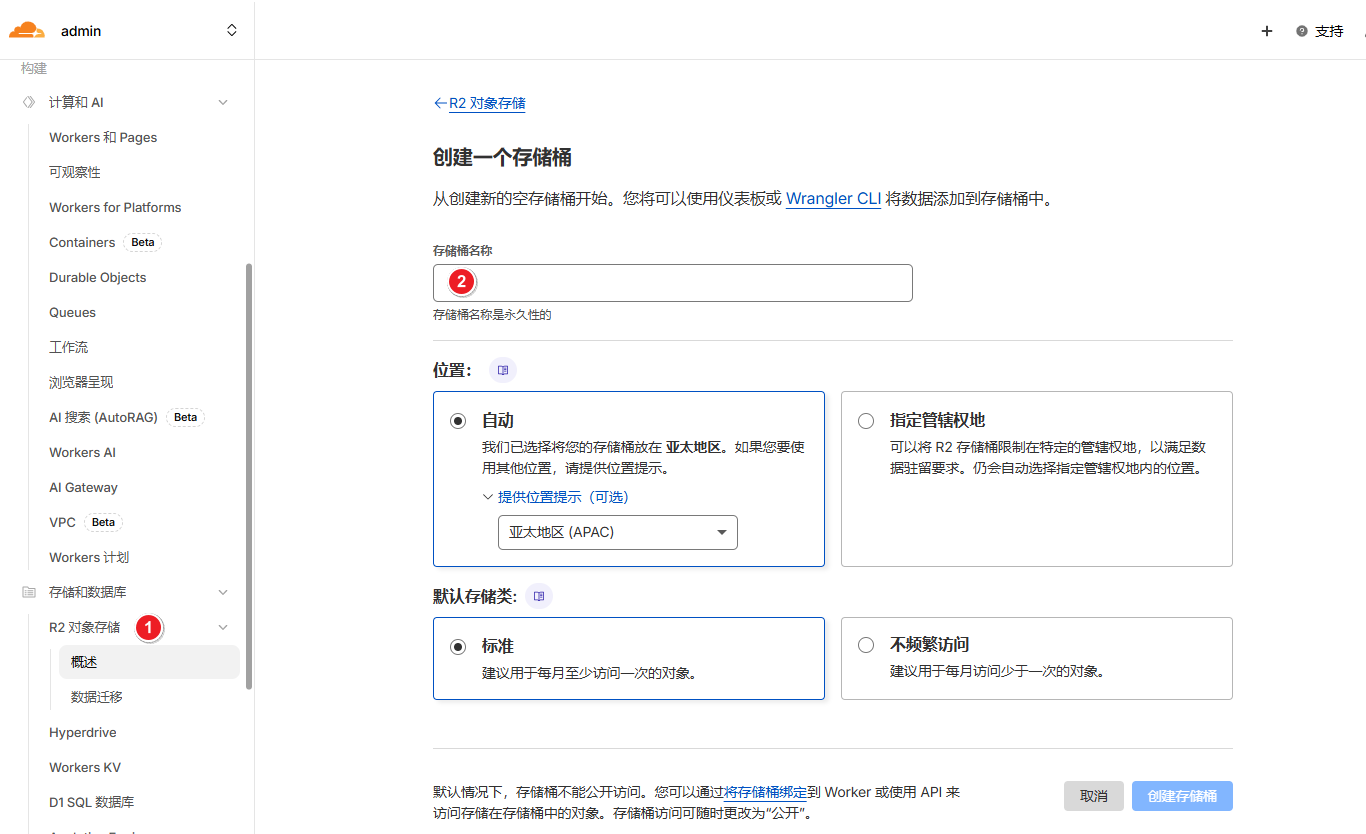Viewport: 1366px width, 834px height.
Task: Click the Cloudflare logo icon
Action: tap(27, 30)
